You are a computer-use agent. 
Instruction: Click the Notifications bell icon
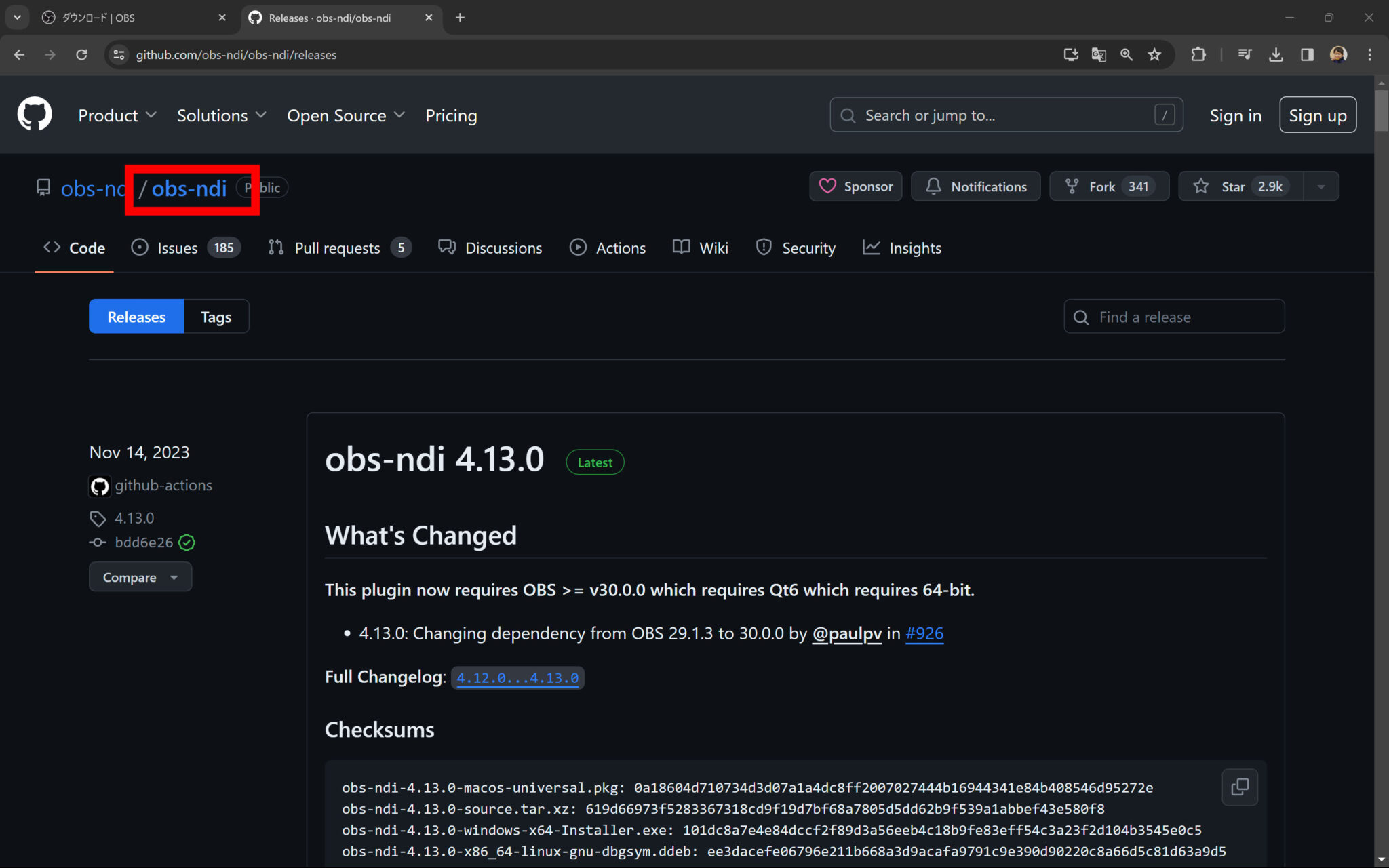[933, 186]
